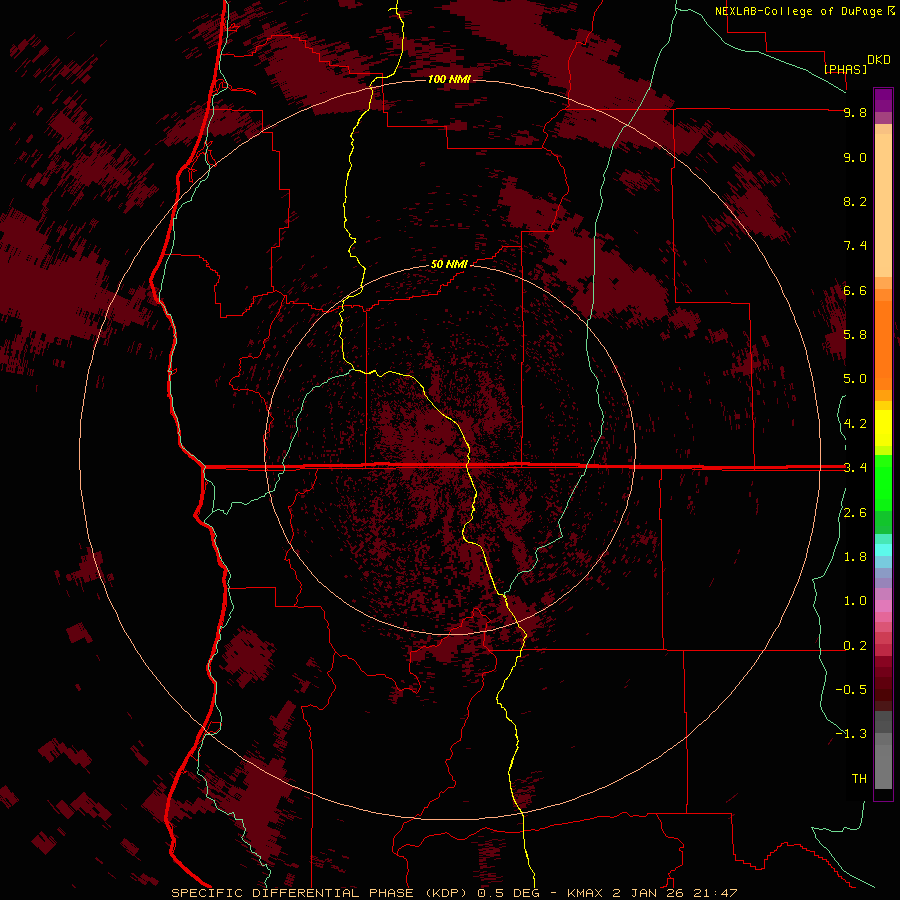This screenshot has width=900, height=900.
Task: Click the -1.3 scale value
Action: click(x=851, y=734)
